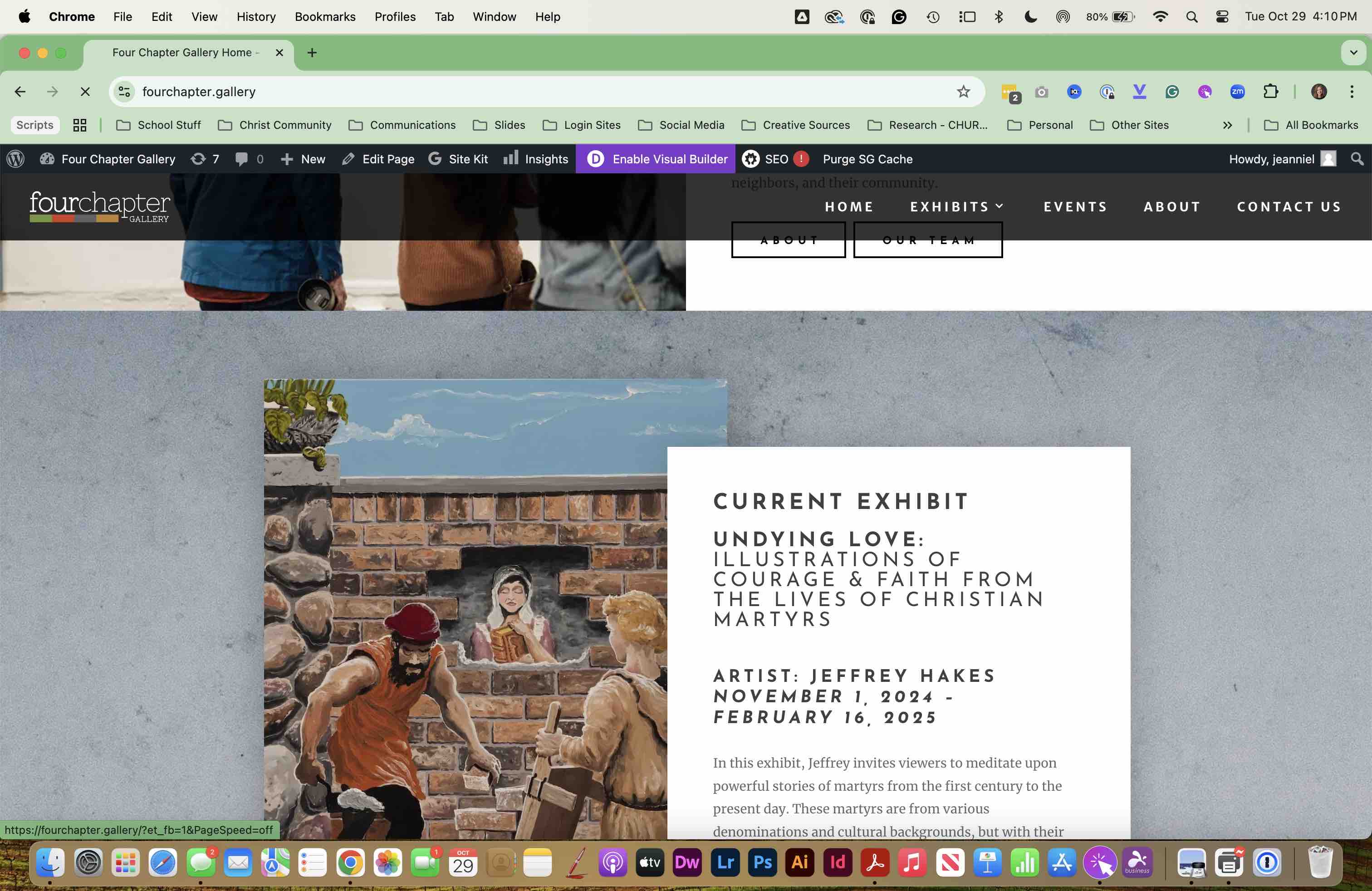Open new tab with plus button
Image resolution: width=1372 pixels, height=891 pixels.
(312, 53)
